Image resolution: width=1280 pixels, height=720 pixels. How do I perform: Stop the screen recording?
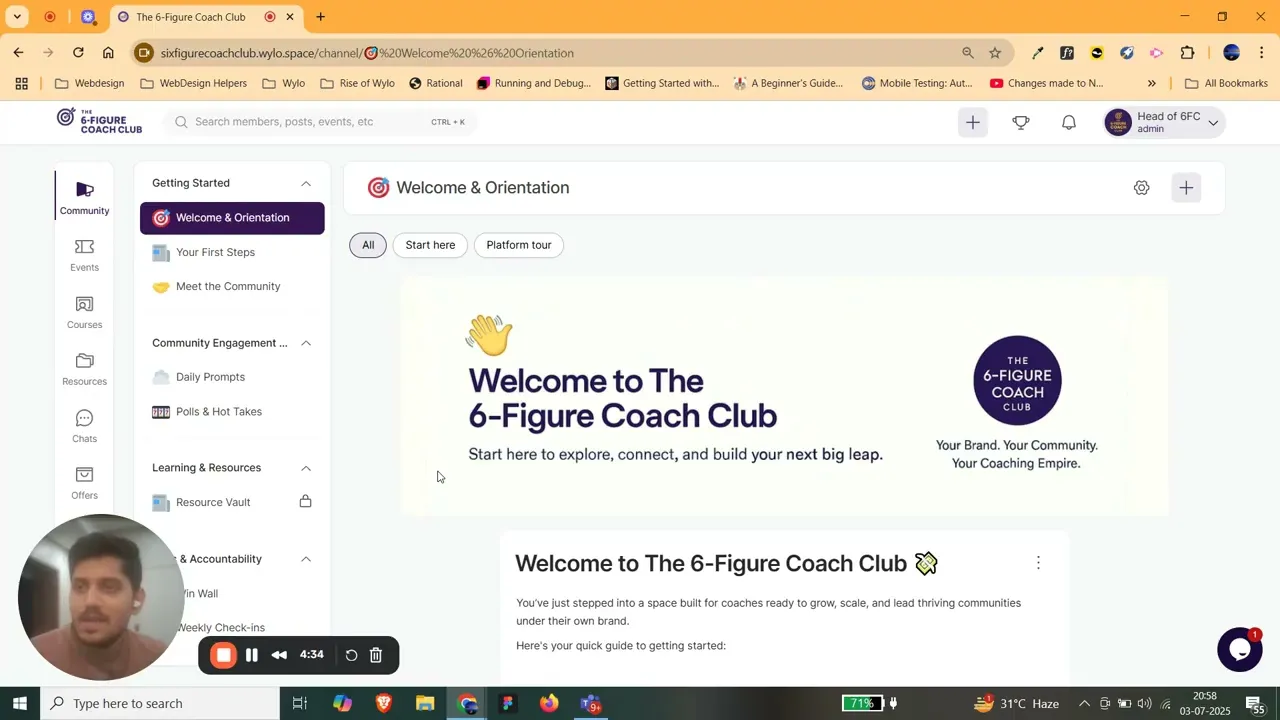pyautogui.click(x=223, y=655)
